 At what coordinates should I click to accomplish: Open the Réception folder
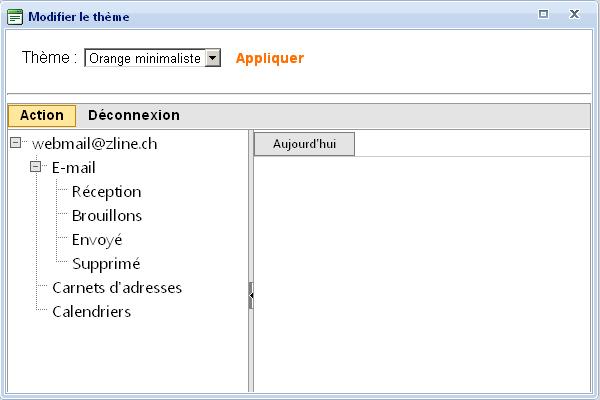106,192
